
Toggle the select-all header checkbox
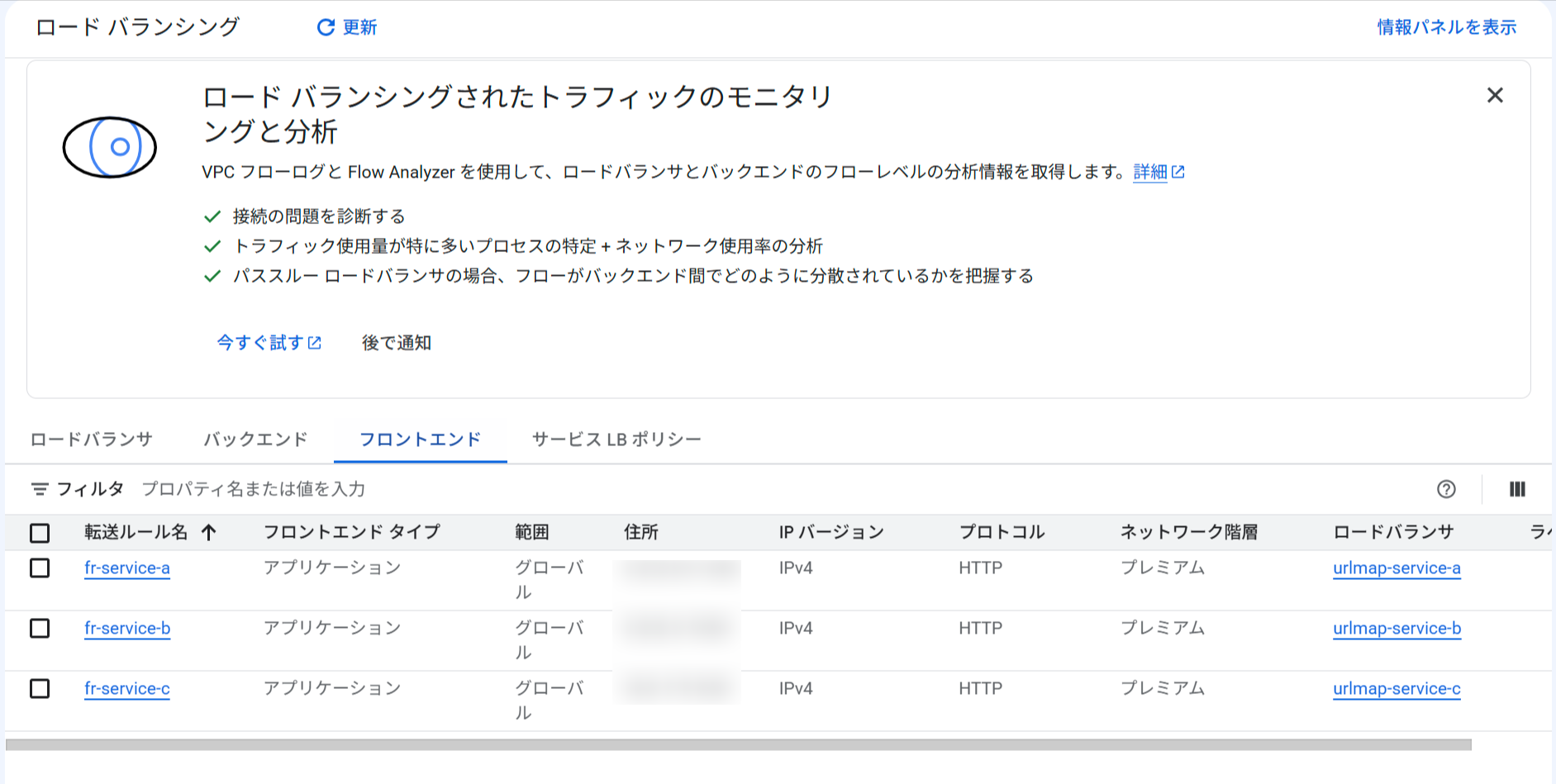pyautogui.click(x=40, y=533)
